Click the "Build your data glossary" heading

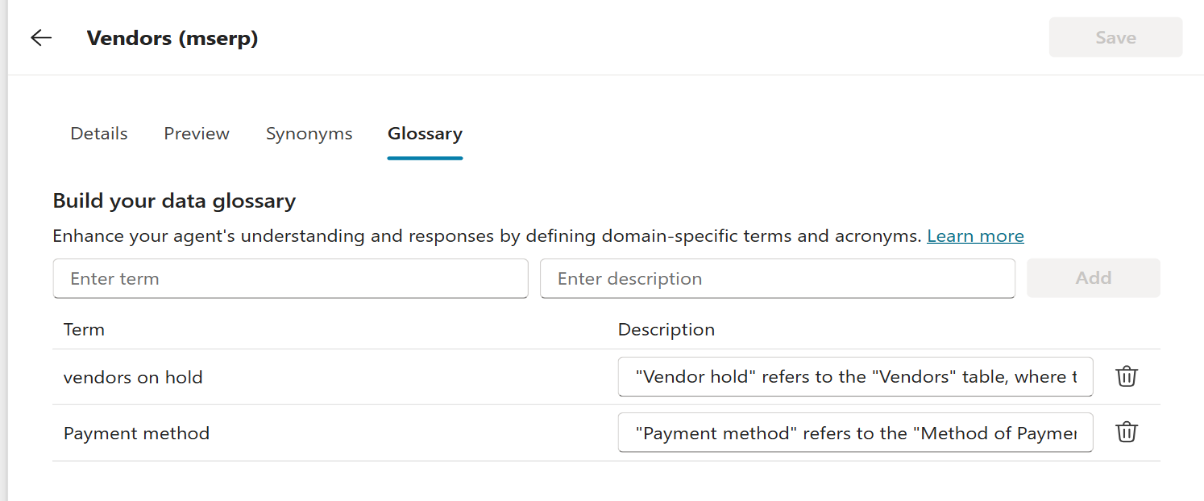pyautogui.click(x=174, y=201)
